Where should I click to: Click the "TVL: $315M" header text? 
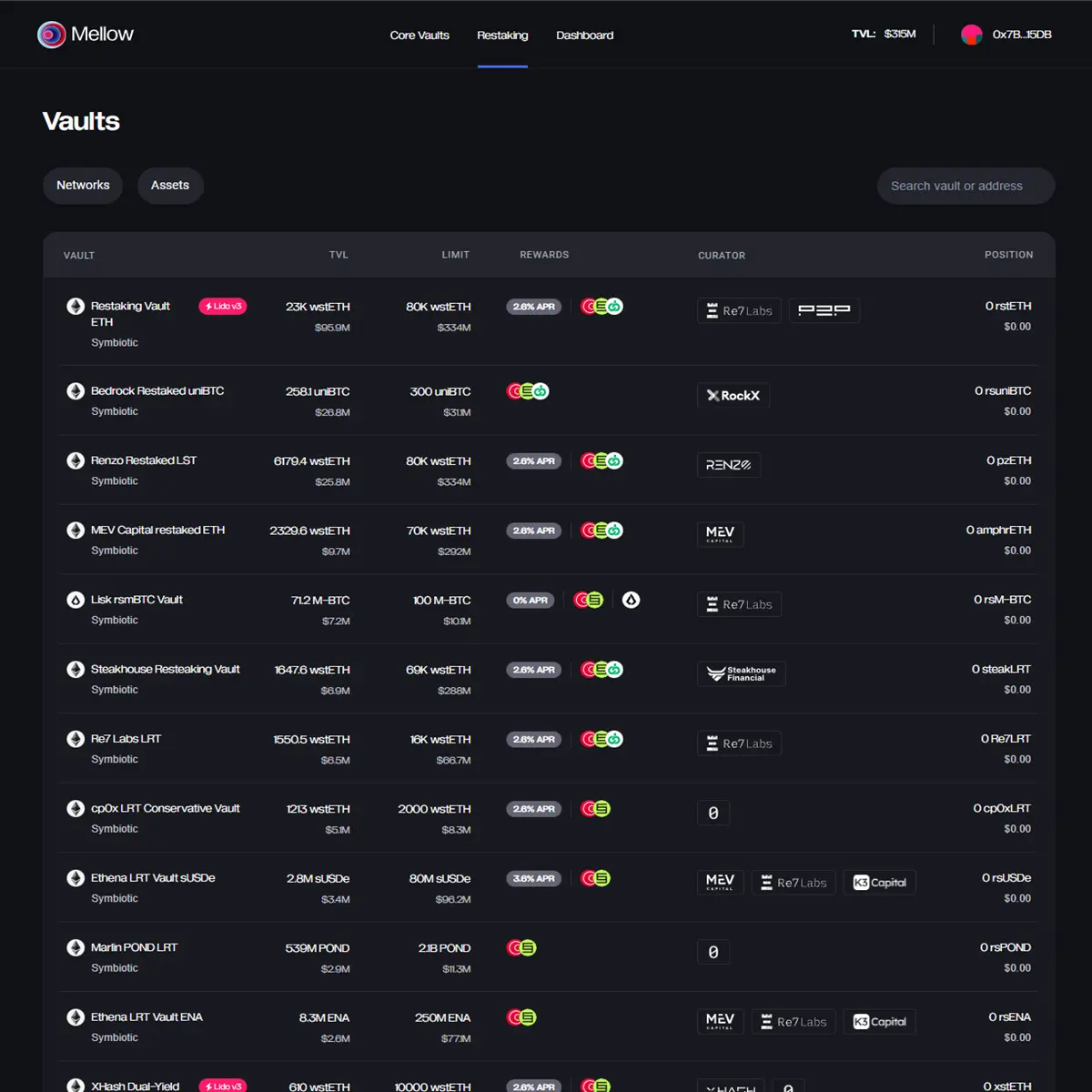coord(884,35)
